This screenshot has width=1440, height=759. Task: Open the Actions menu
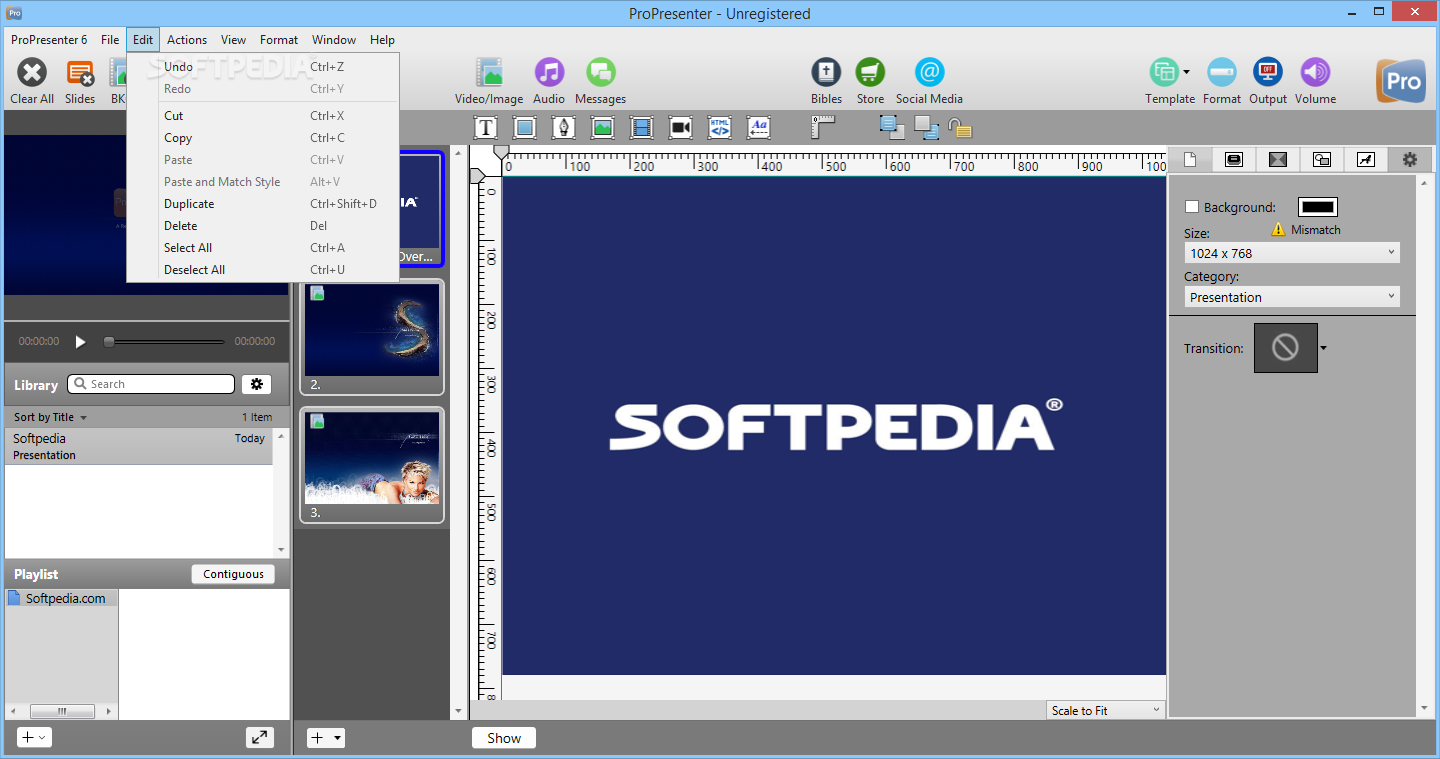187,40
